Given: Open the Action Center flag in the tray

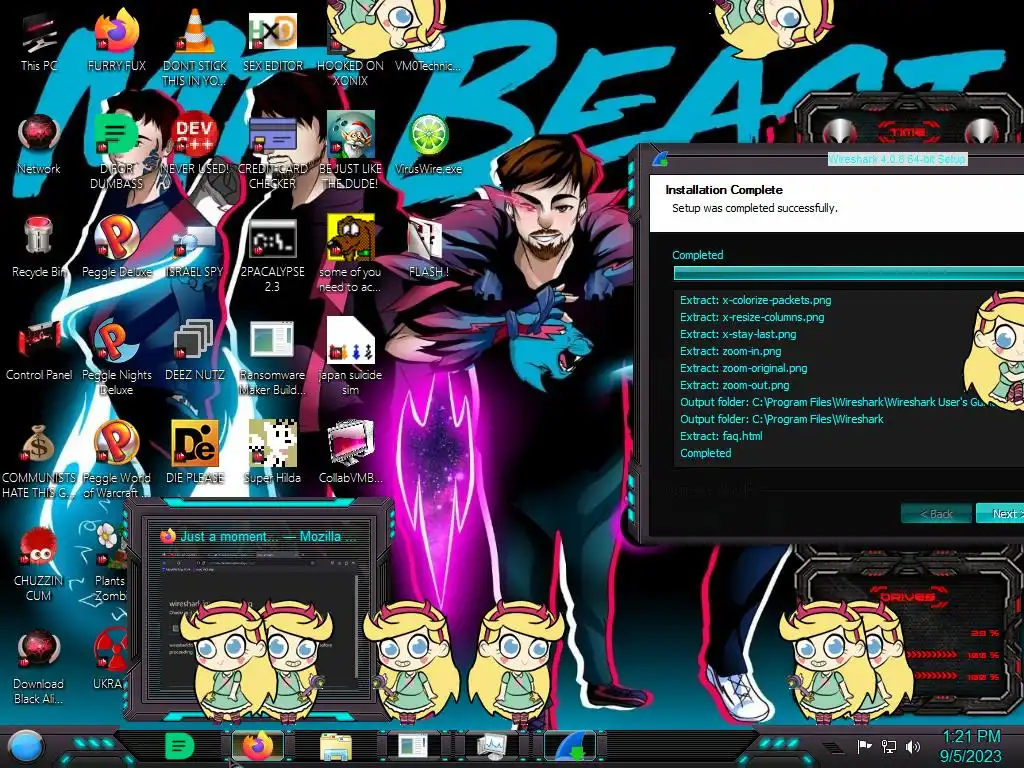Looking at the screenshot, I should coord(865,746).
